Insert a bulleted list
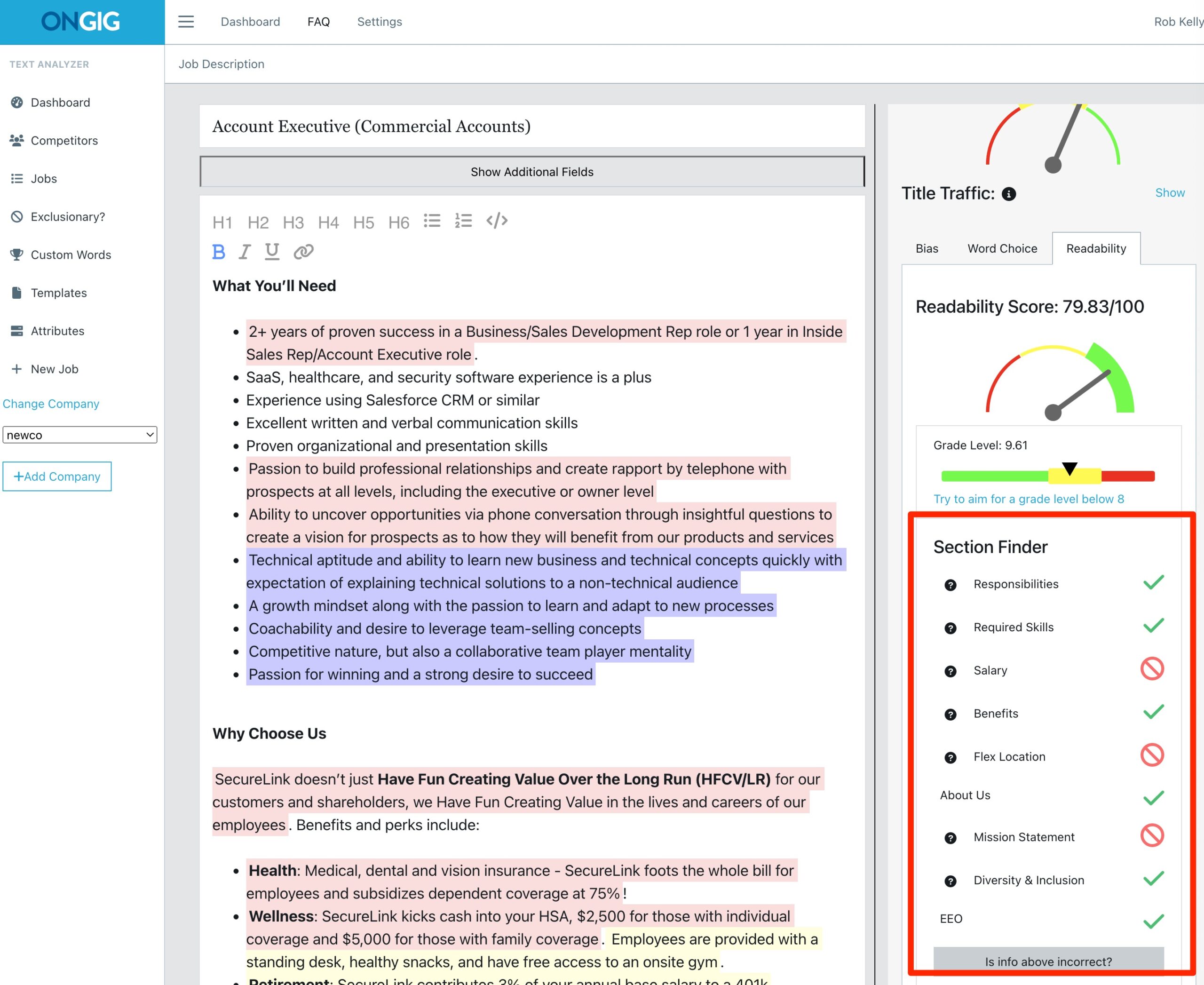The image size is (1204, 985). pyautogui.click(x=432, y=221)
